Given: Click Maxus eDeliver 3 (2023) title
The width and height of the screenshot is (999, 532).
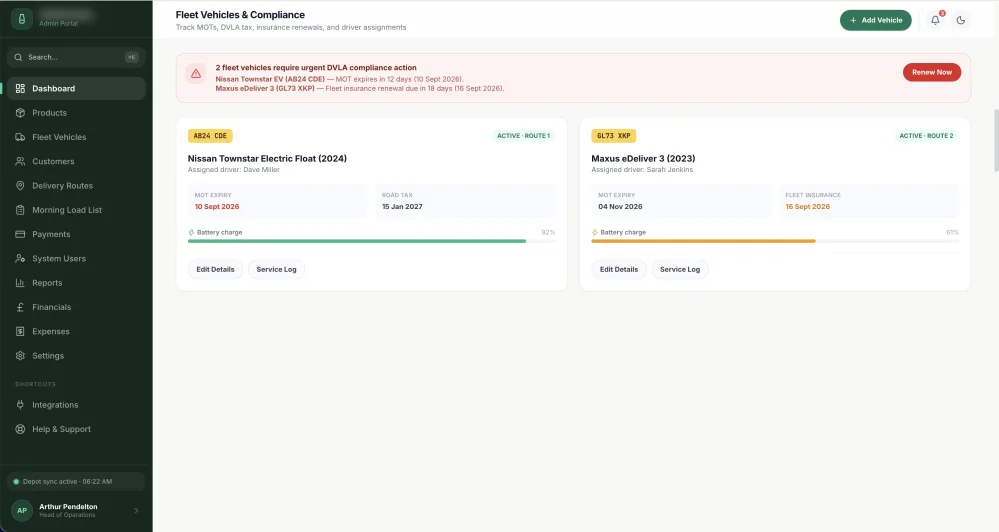Looking at the screenshot, I should click(643, 159).
